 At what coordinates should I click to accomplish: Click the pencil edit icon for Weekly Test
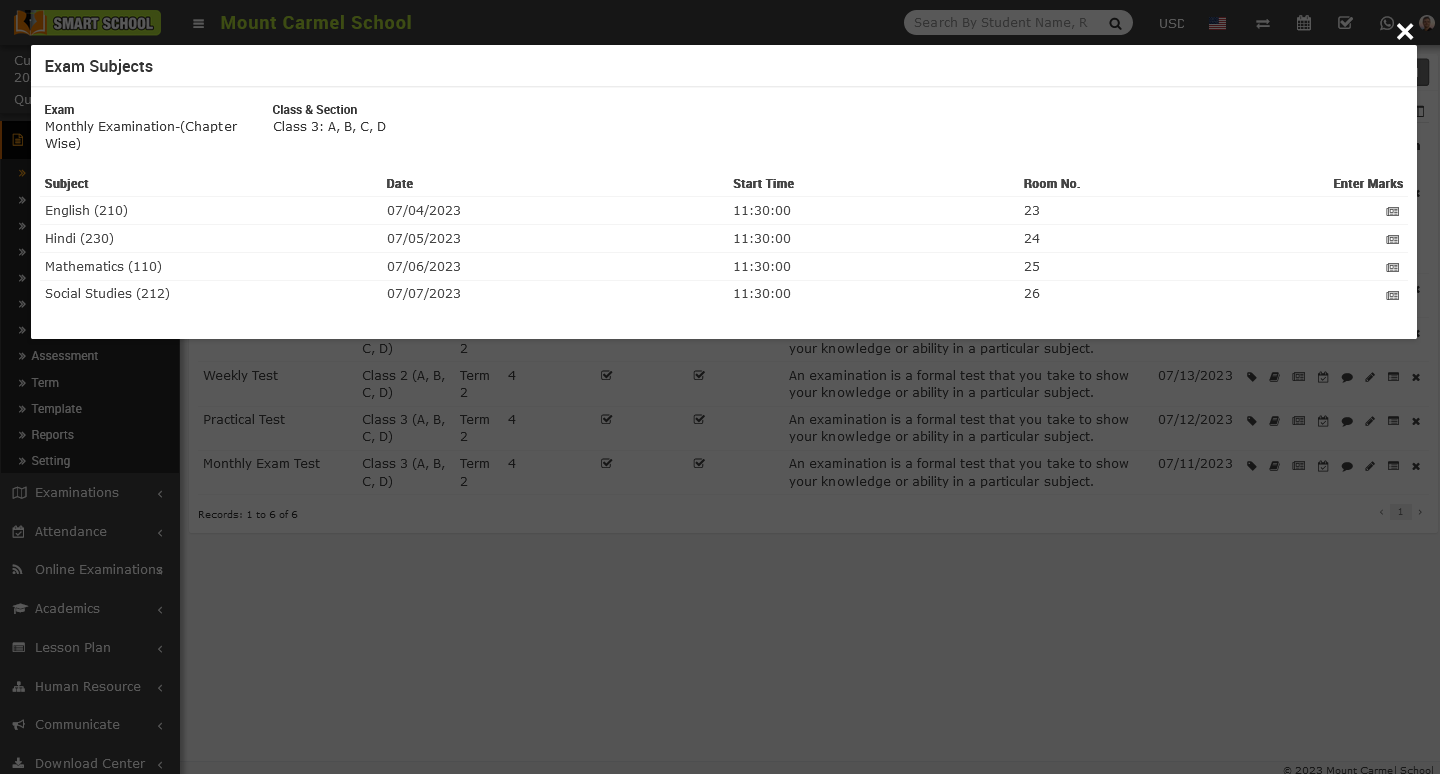tap(1370, 378)
